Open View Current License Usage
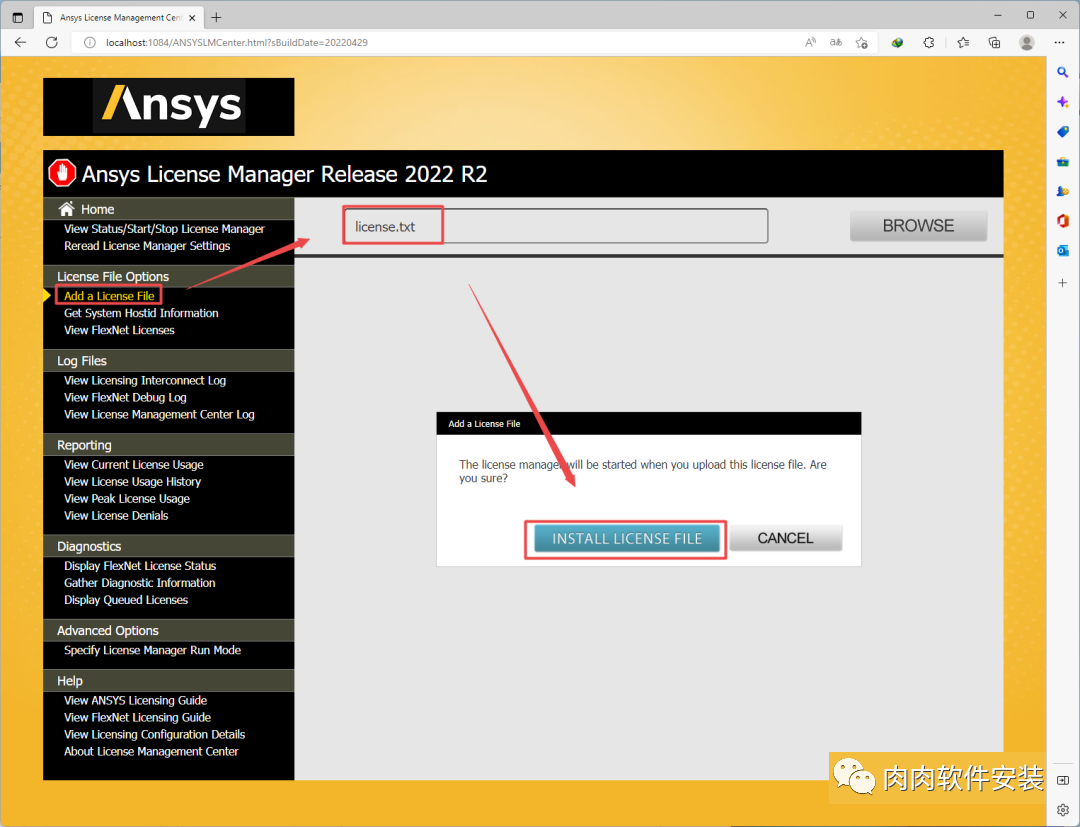Image resolution: width=1080 pixels, height=827 pixels. coord(134,465)
